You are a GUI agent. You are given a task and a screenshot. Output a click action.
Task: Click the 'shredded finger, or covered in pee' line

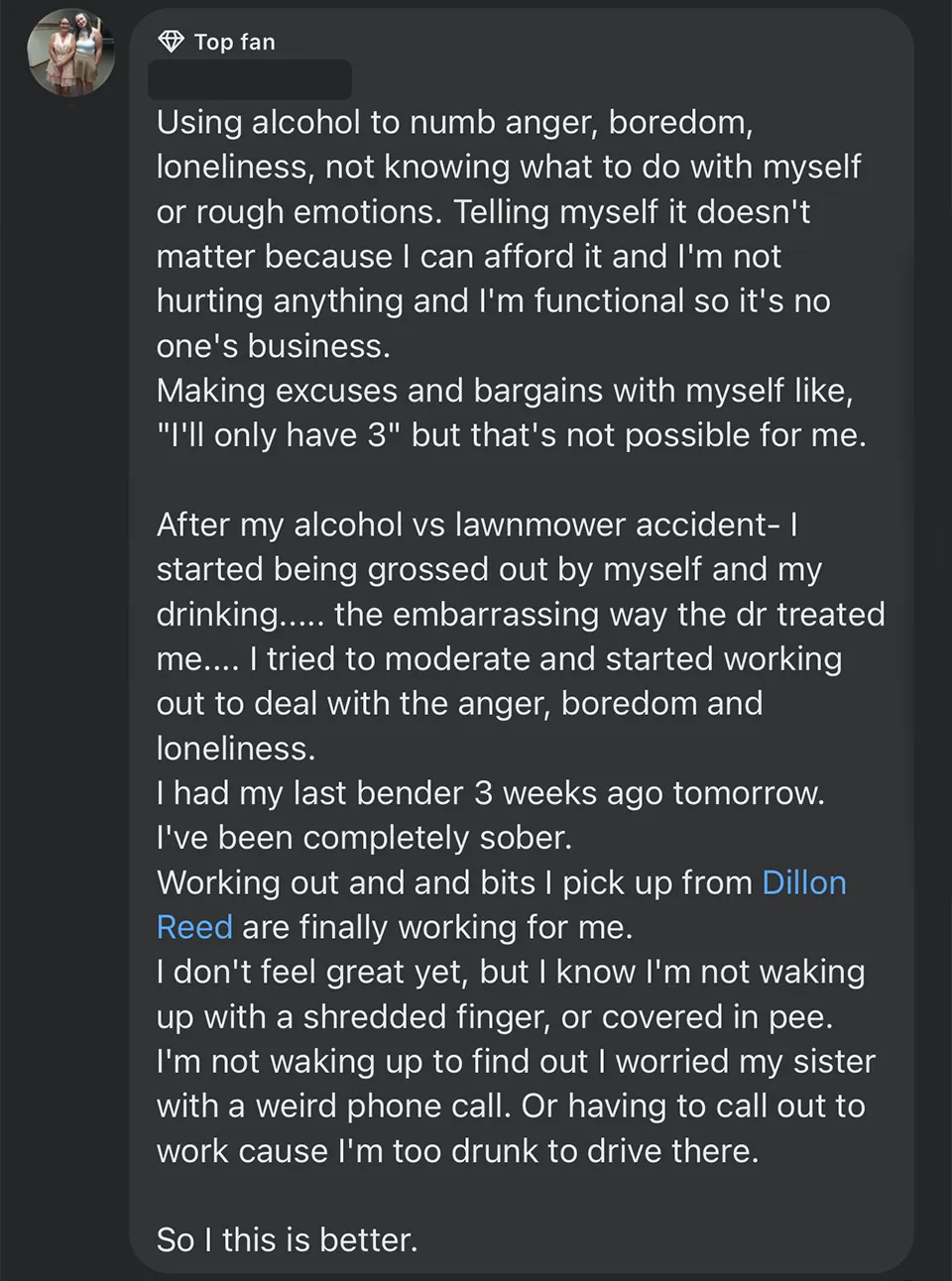[494, 1016]
